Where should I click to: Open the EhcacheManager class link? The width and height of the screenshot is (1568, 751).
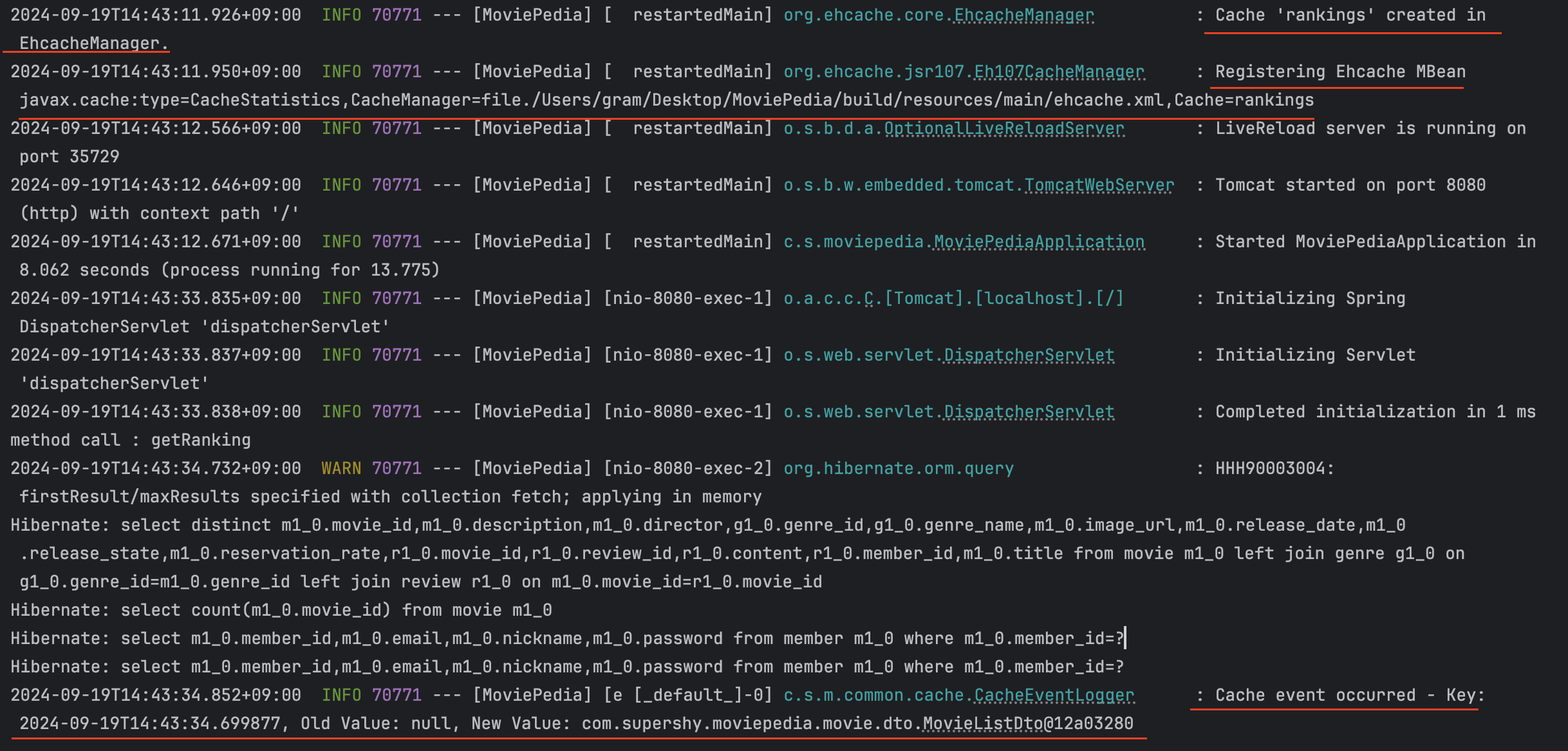point(1023,15)
